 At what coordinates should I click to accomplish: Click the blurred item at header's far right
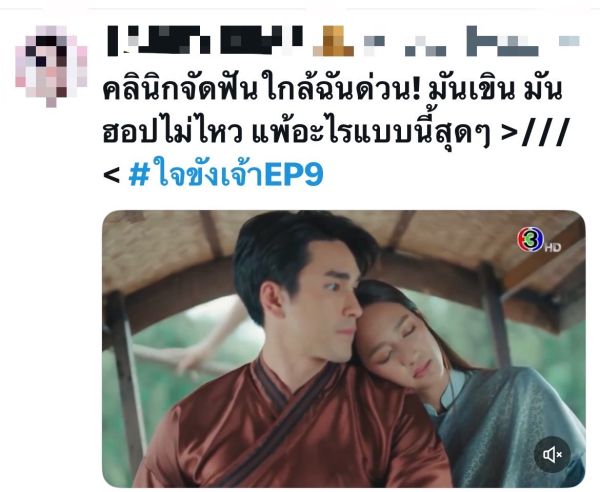click(569, 41)
